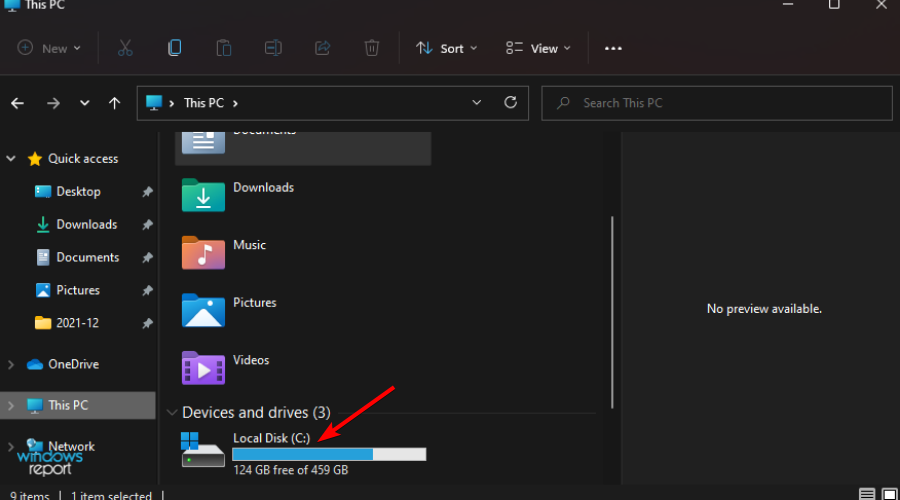Select Downloads in Quick access
The height and width of the screenshot is (500, 900).
coord(86,224)
